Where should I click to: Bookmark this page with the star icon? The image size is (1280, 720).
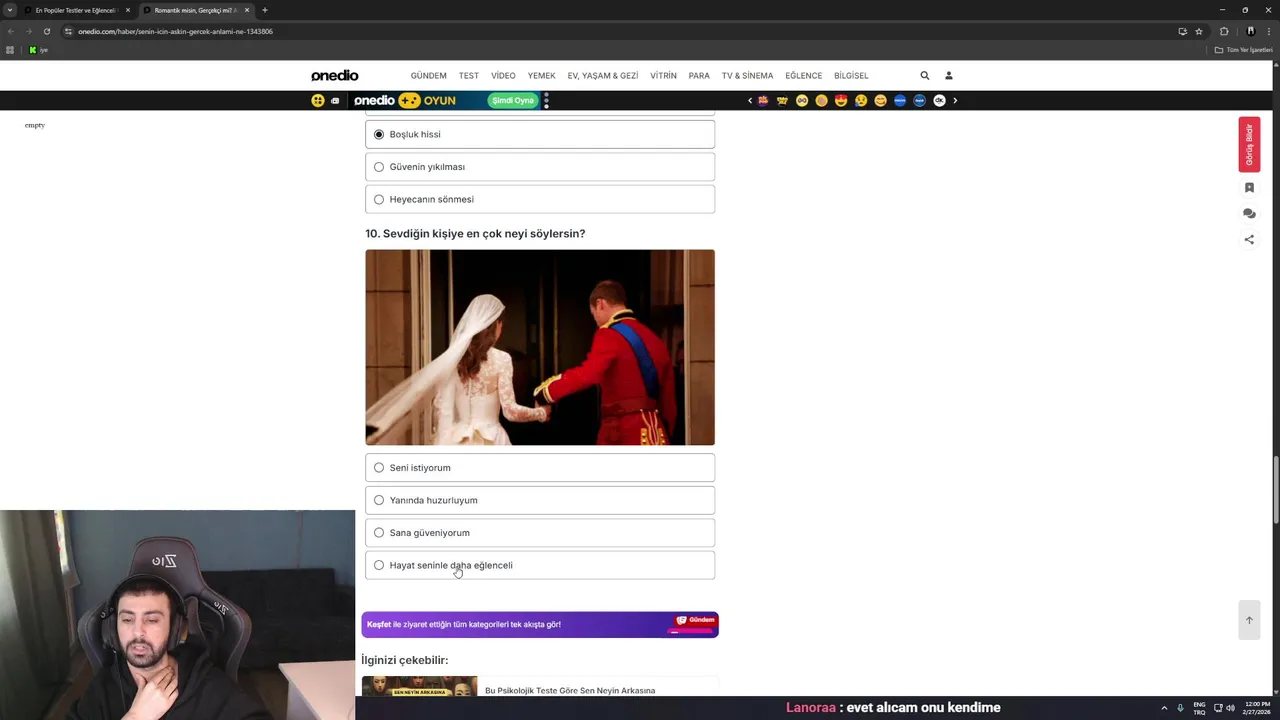pyautogui.click(x=1199, y=31)
